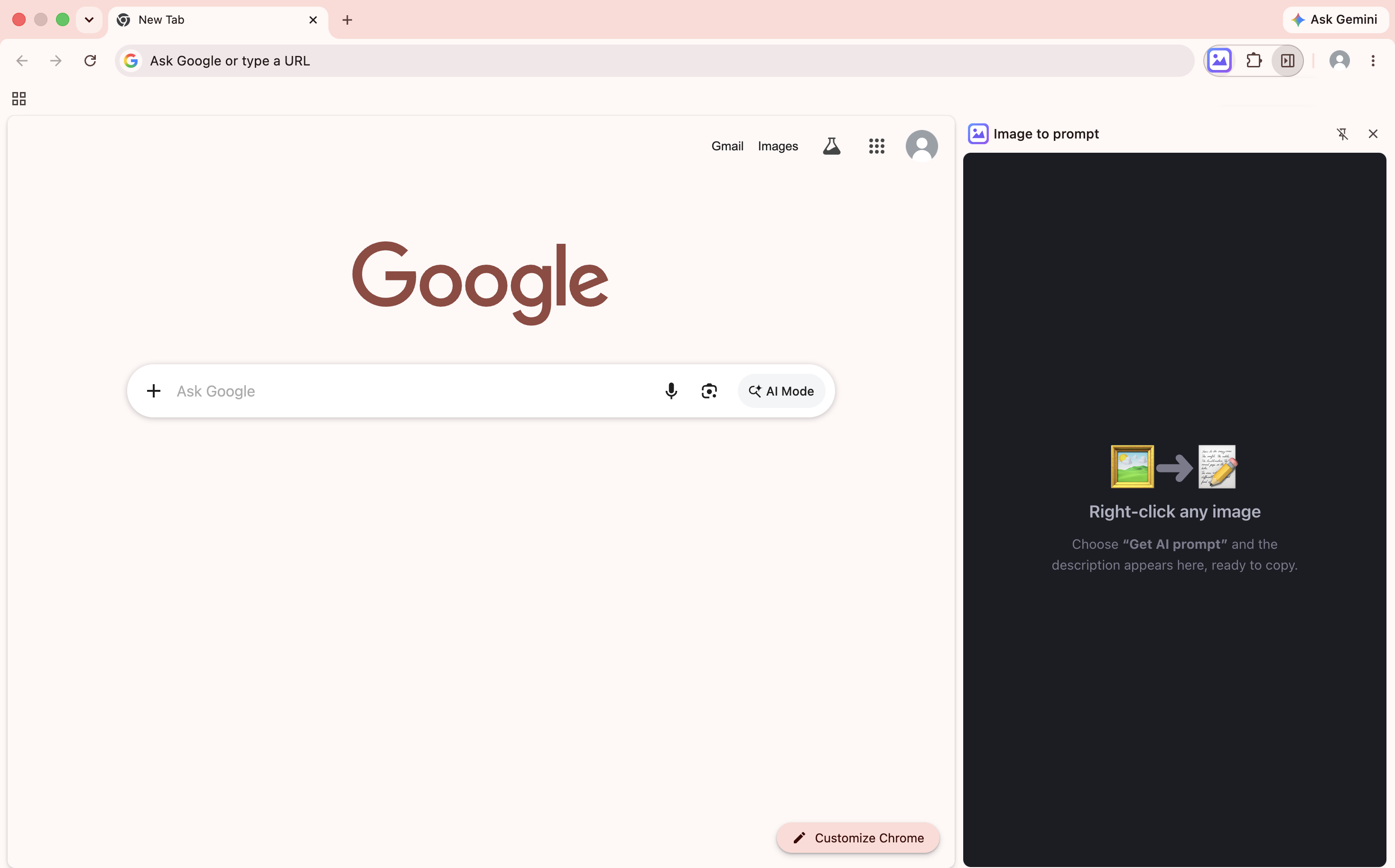Go forward using the forward arrow
This screenshot has width=1395, height=868.
point(56,60)
